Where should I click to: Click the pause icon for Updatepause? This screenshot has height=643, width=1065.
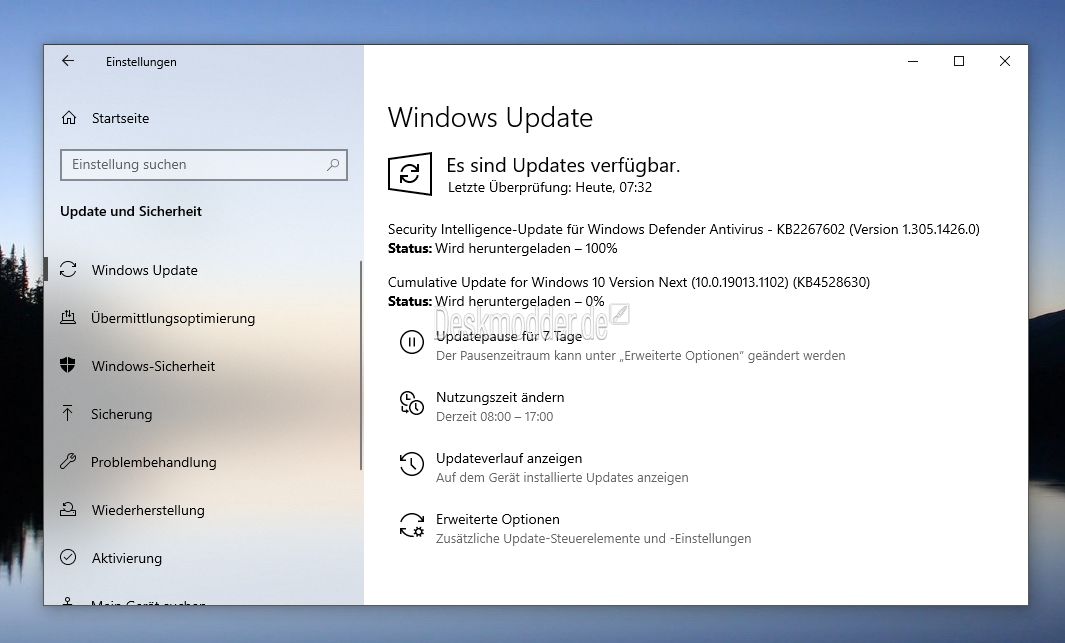coord(412,342)
